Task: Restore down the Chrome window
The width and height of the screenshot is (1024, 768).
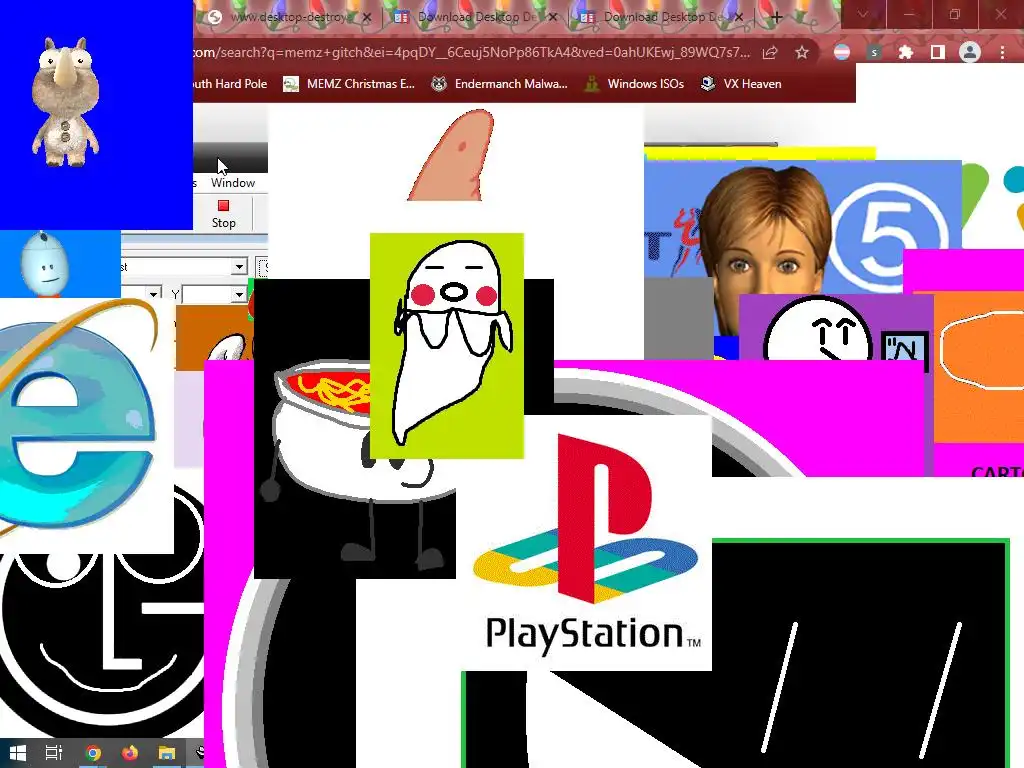Action: [955, 14]
